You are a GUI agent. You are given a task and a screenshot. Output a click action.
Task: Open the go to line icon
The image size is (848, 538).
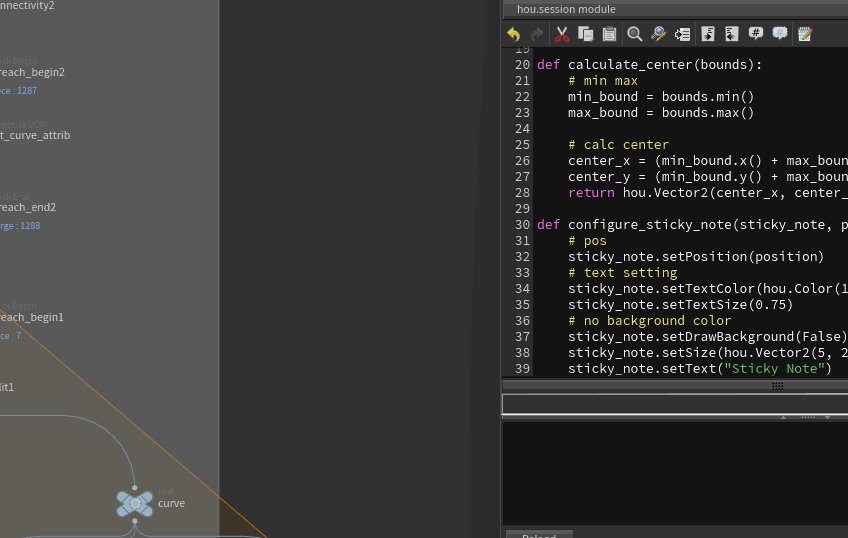coord(683,34)
